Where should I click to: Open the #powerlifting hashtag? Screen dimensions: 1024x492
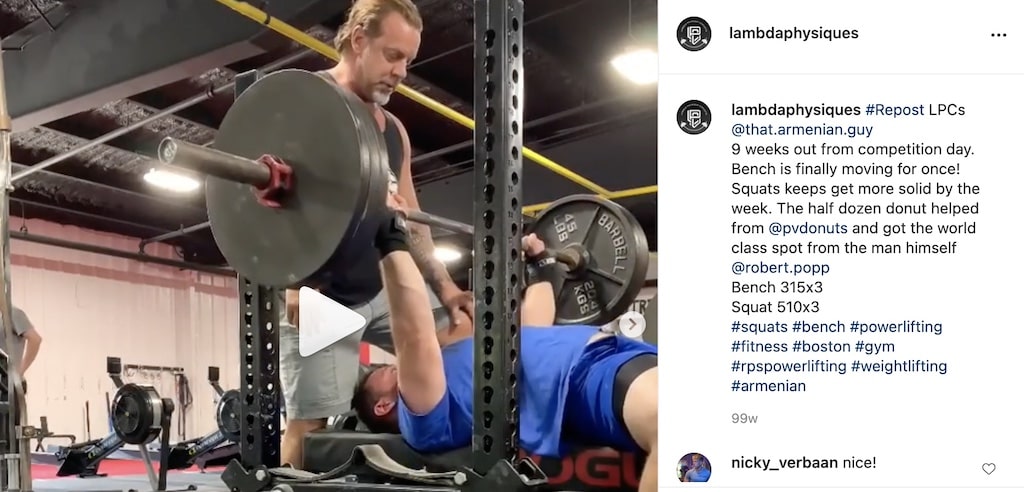pos(896,327)
